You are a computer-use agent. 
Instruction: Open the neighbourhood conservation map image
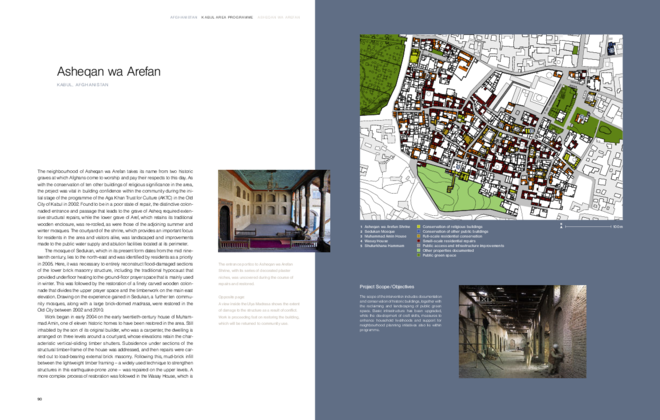(x=491, y=127)
